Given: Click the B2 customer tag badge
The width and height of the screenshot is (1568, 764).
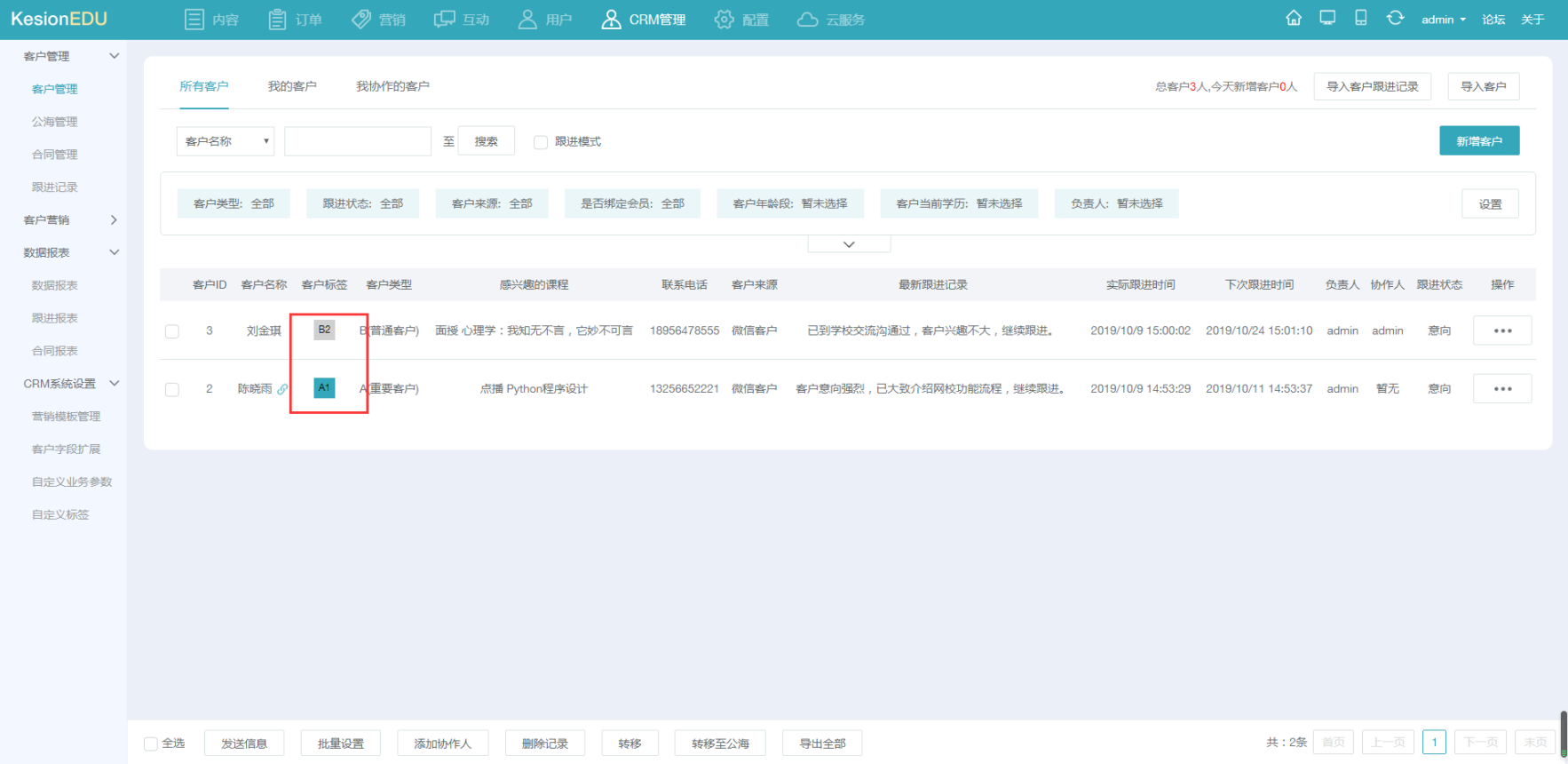Looking at the screenshot, I should [324, 330].
